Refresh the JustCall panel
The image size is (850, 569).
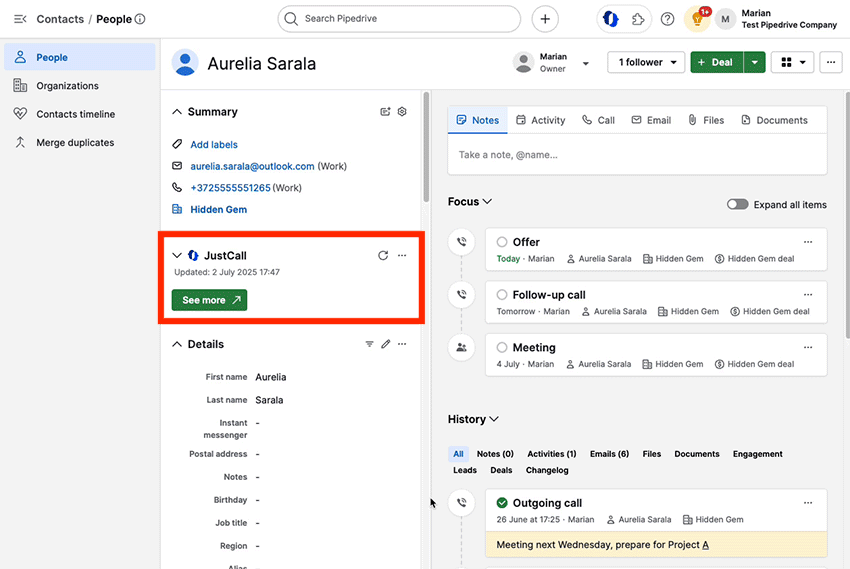pos(383,255)
